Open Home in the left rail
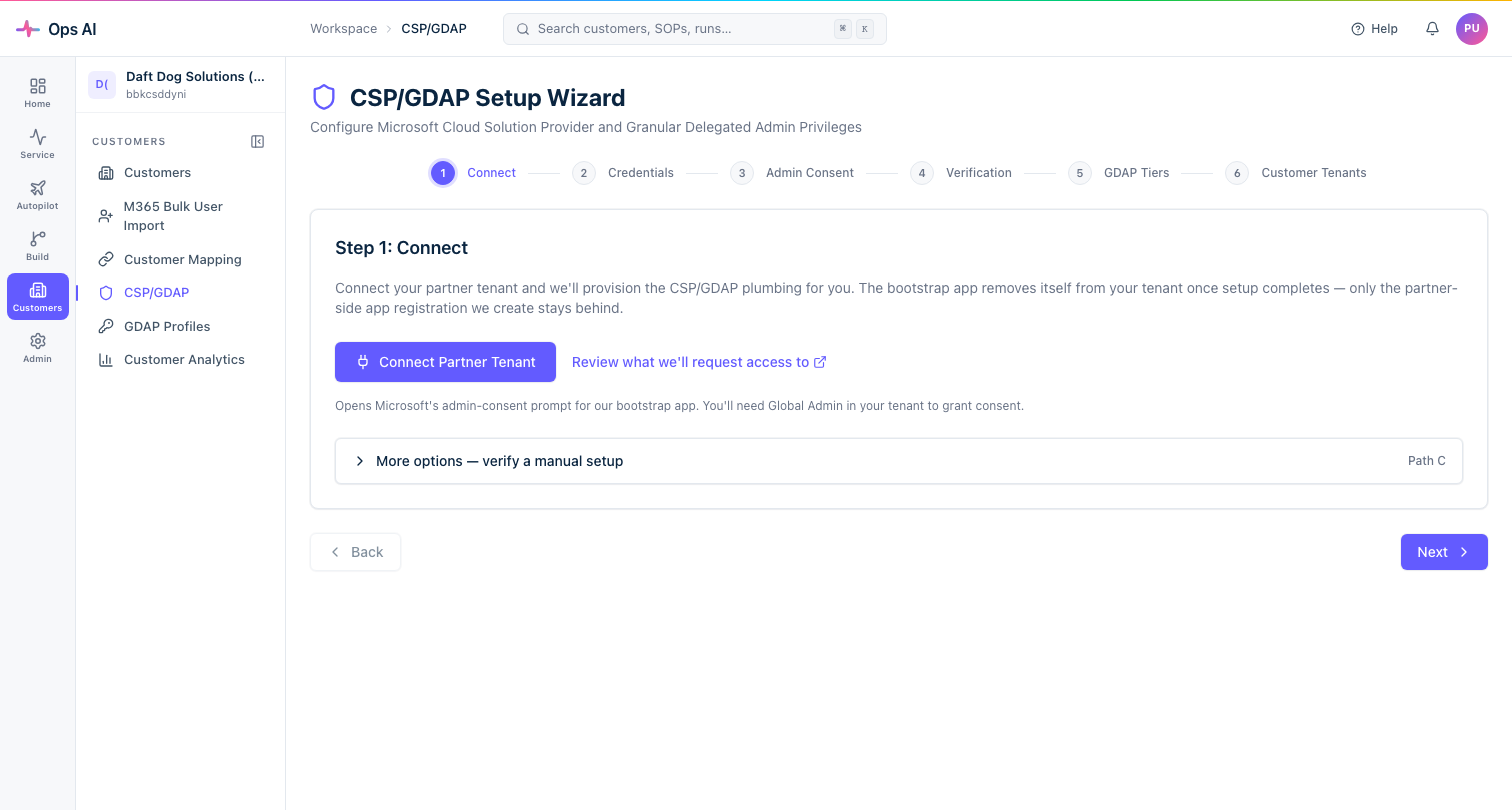This screenshot has width=1512, height=810. tap(38, 93)
